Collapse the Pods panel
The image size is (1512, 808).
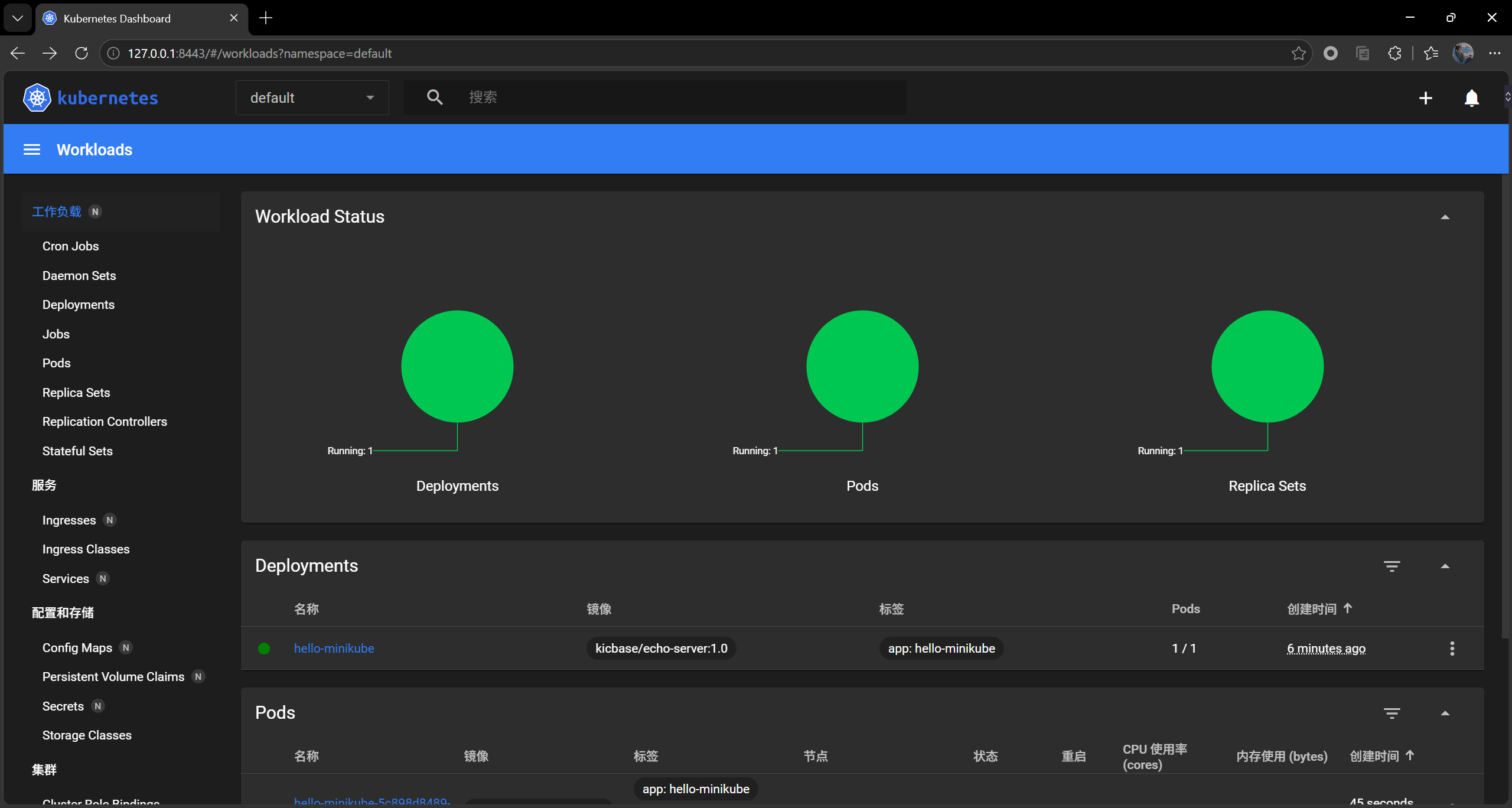(x=1445, y=713)
